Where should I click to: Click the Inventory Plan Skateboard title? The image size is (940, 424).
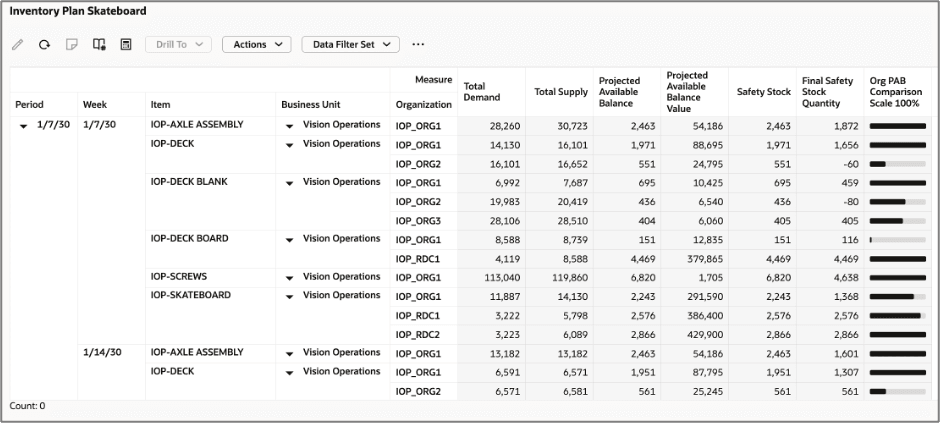[78, 11]
